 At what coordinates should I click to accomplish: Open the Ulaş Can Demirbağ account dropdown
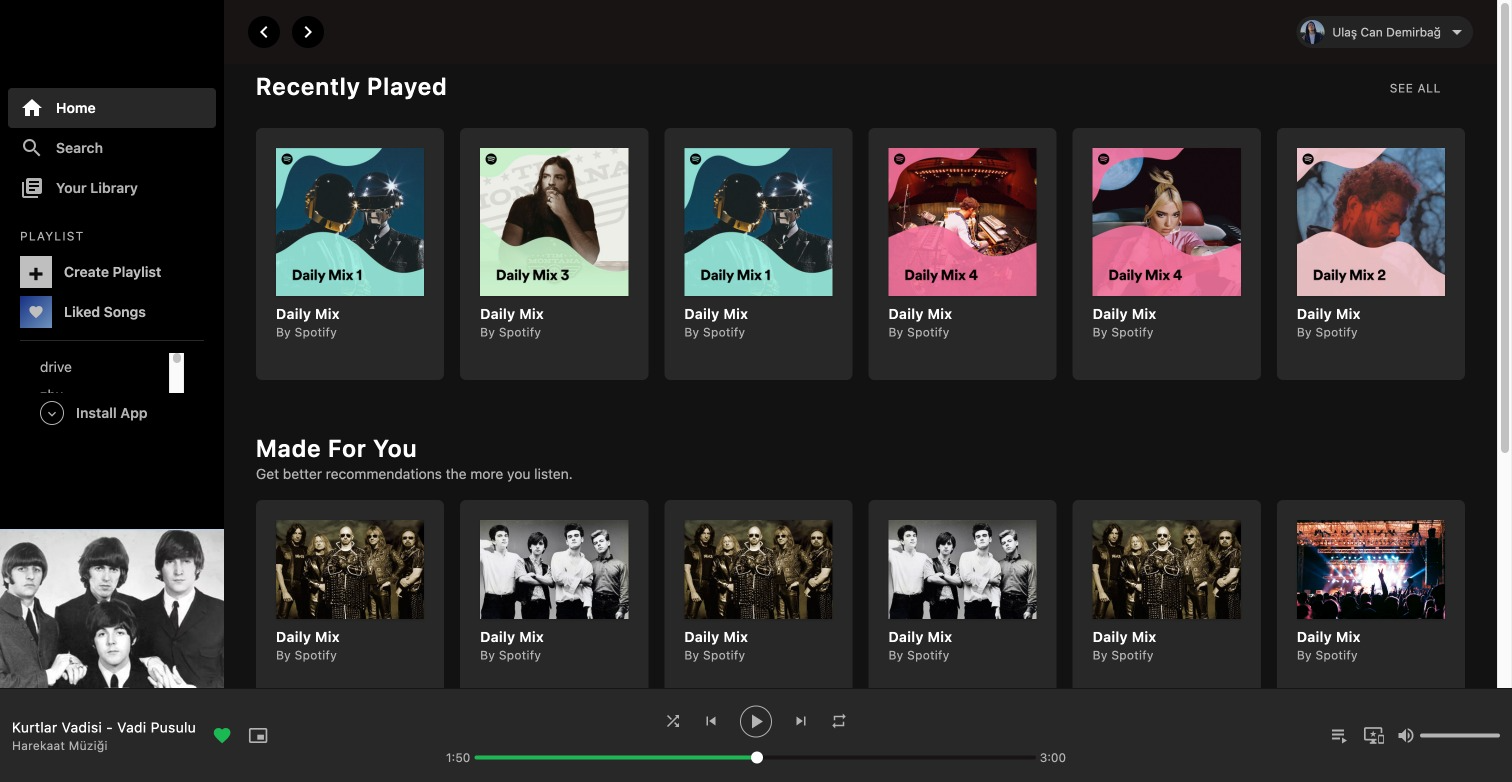1384,32
